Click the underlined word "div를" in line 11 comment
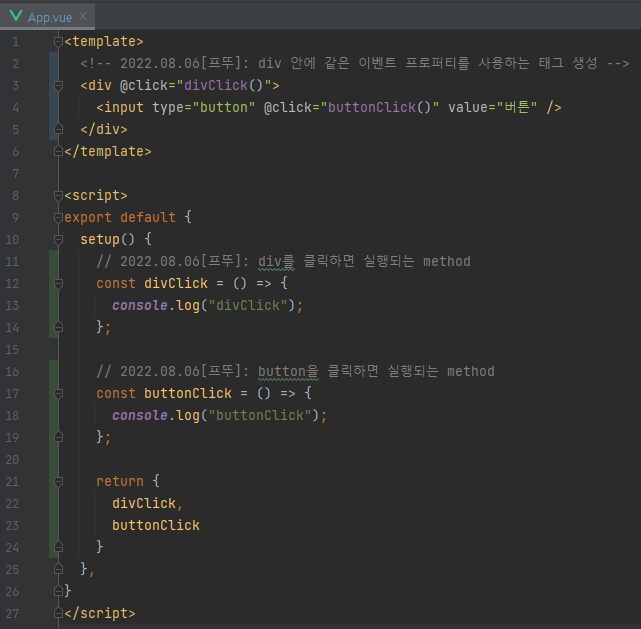641x629 pixels. [276, 262]
